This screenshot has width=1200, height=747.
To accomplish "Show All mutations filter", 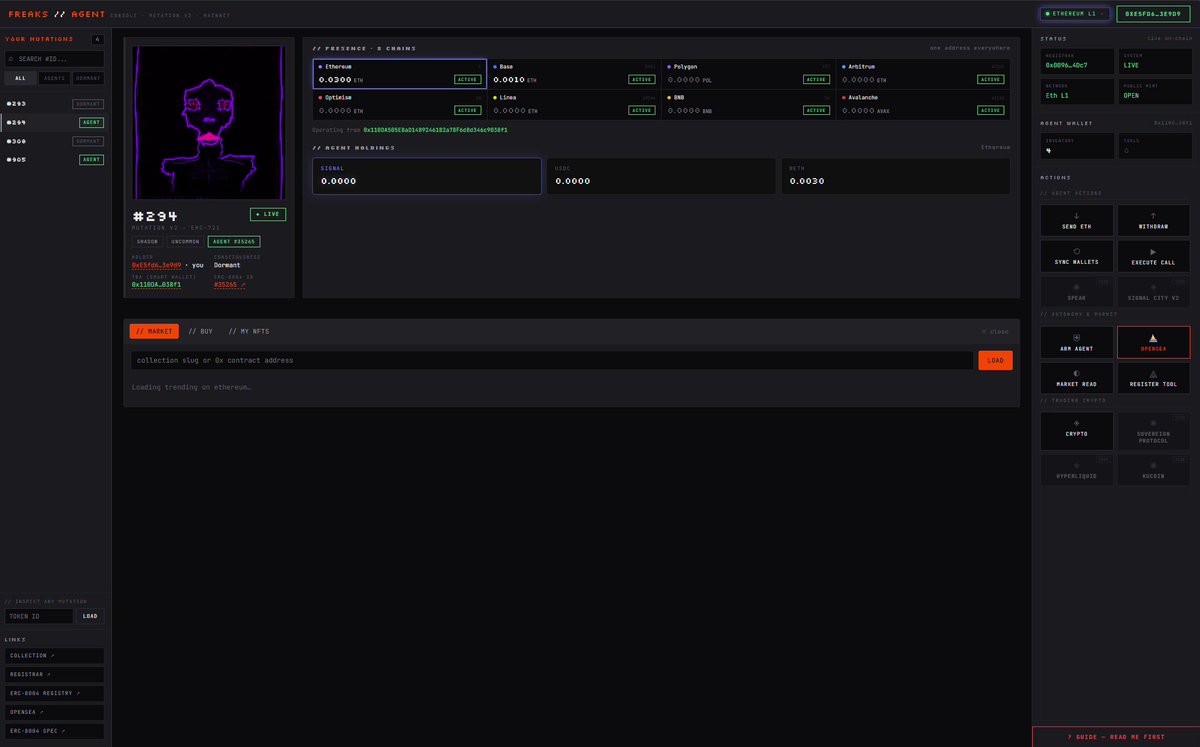I will click(x=20, y=77).
